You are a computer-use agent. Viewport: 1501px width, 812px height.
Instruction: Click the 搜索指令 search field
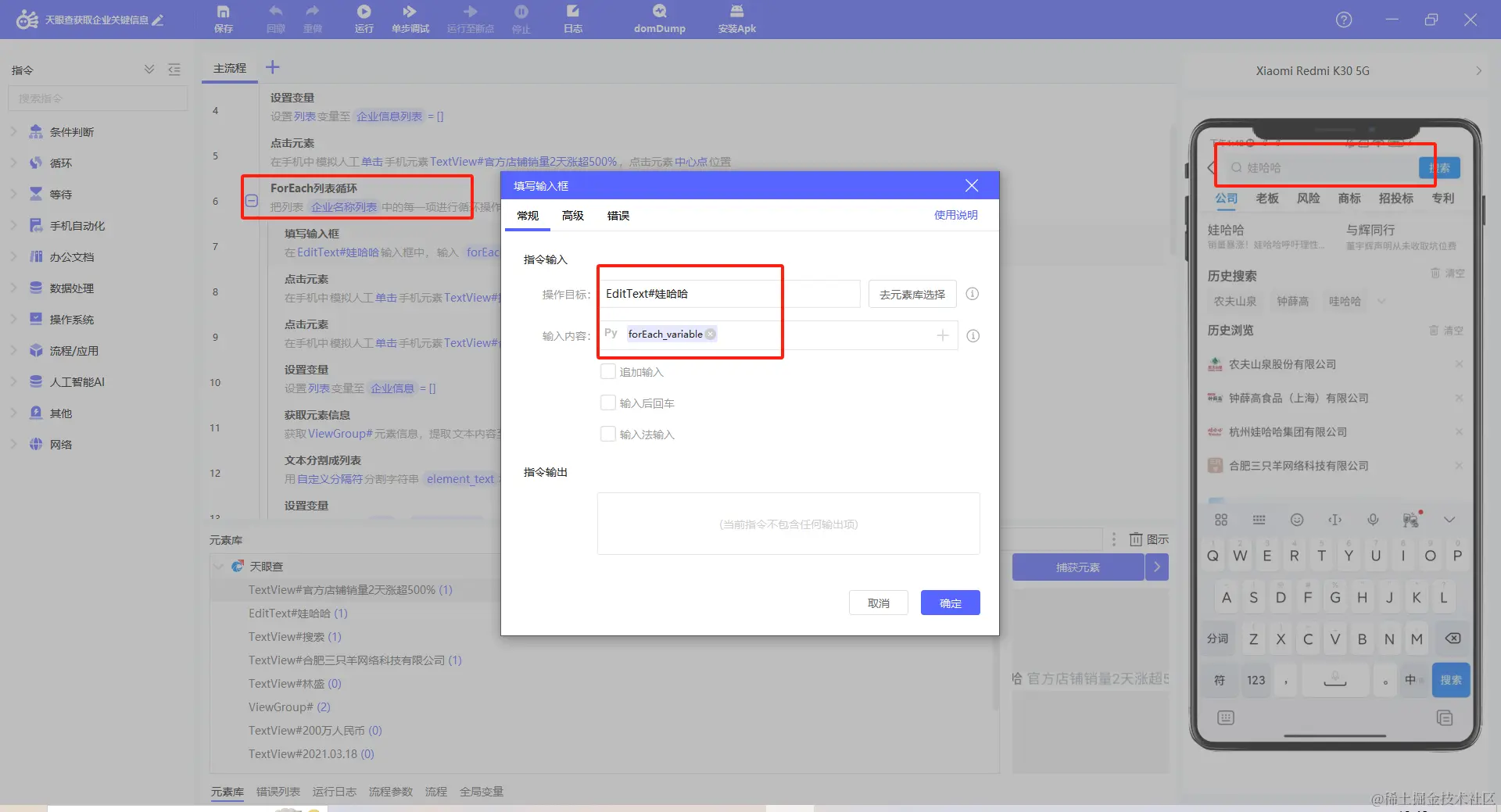click(98, 98)
